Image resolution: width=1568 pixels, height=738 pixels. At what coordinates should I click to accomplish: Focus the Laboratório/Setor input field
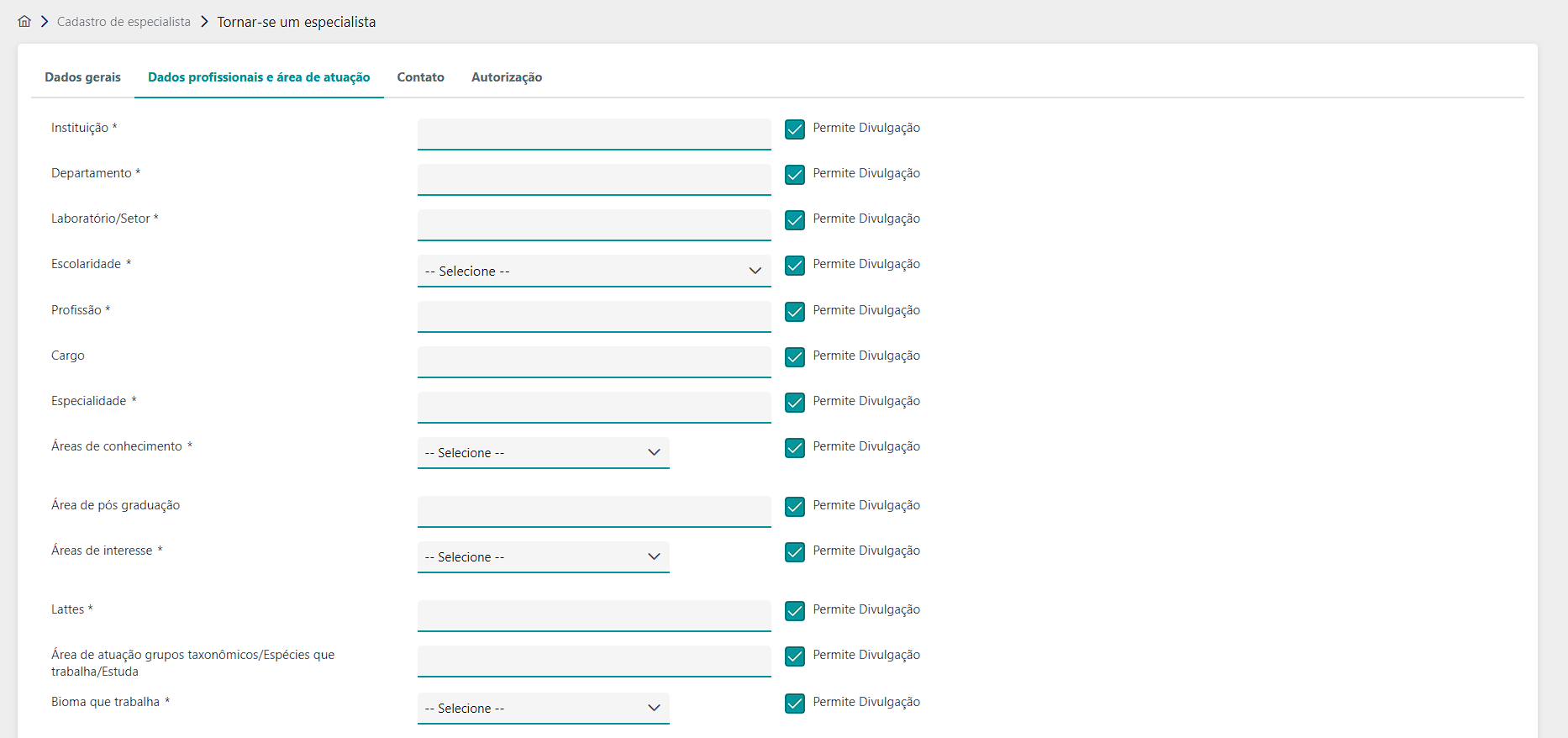click(593, 224)
